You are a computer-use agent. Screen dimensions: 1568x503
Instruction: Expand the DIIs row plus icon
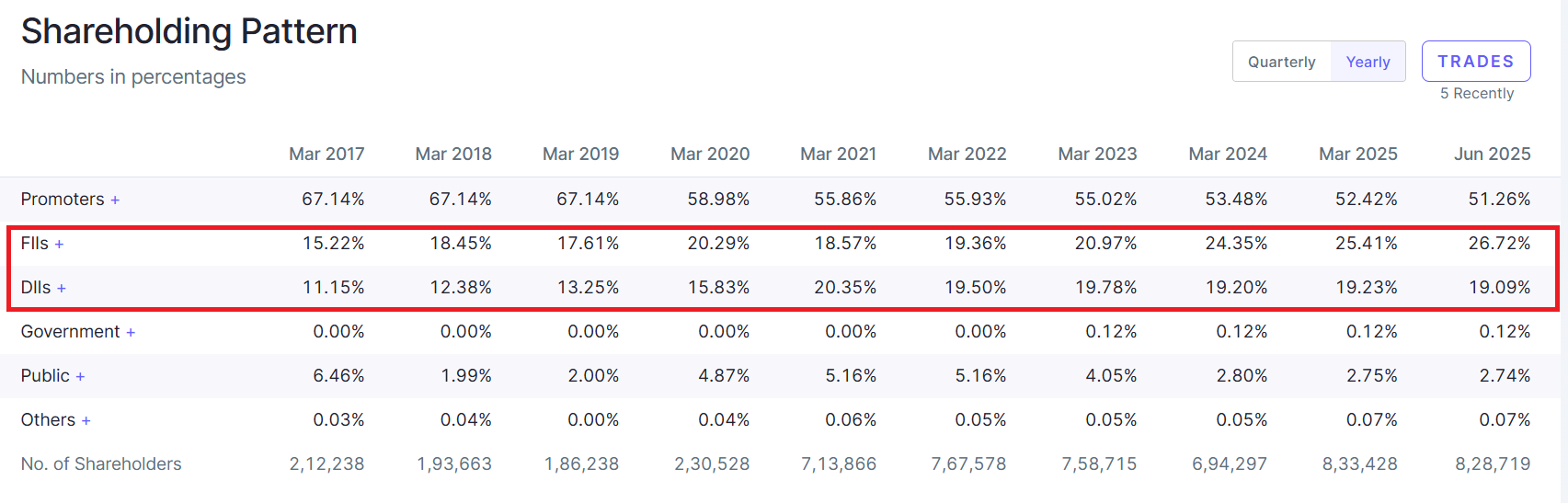click(x=62, y=289)
